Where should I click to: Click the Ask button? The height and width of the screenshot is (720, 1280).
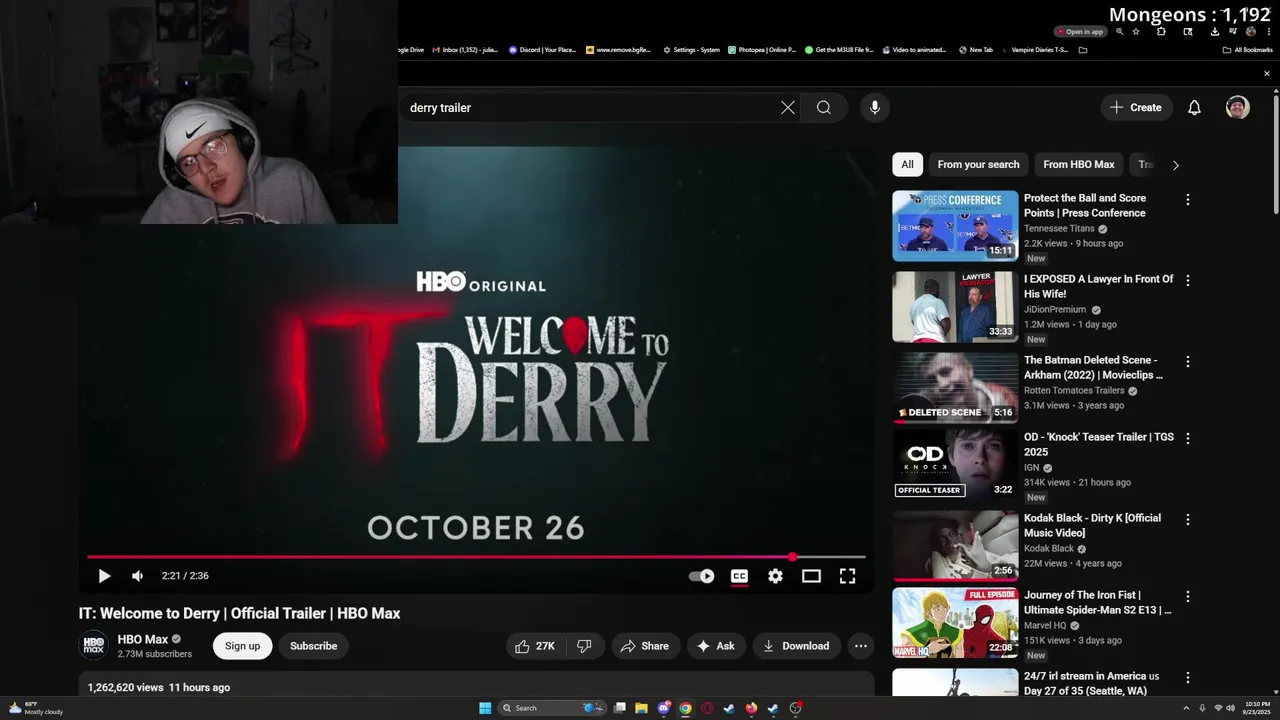(x=716, y=646)
